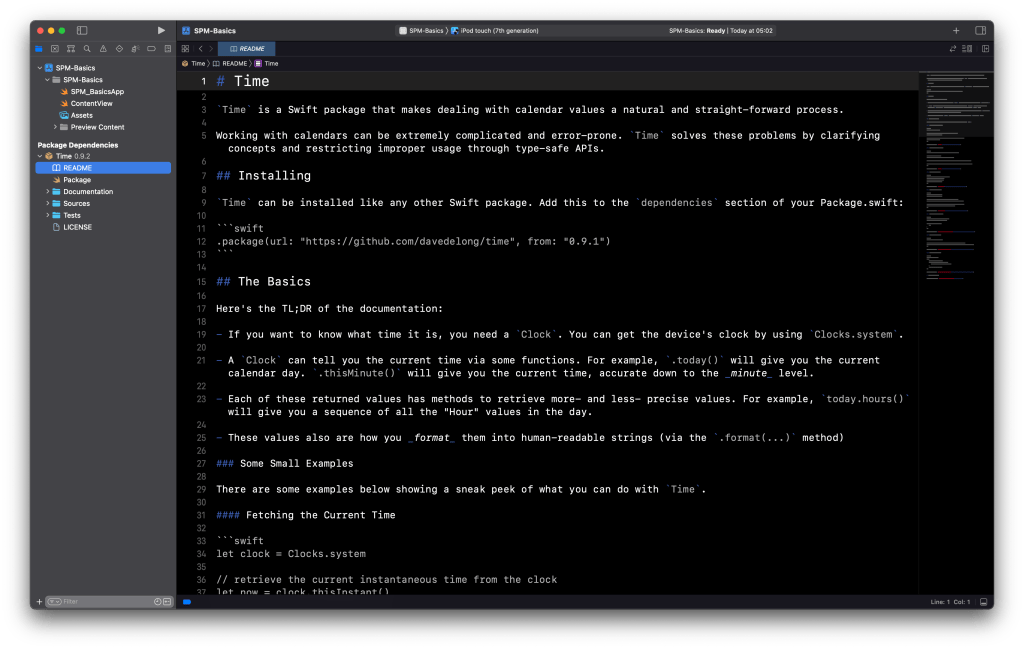
Task: Open the SPM-Basics scheme selector
Action: (x=421, y=31)
